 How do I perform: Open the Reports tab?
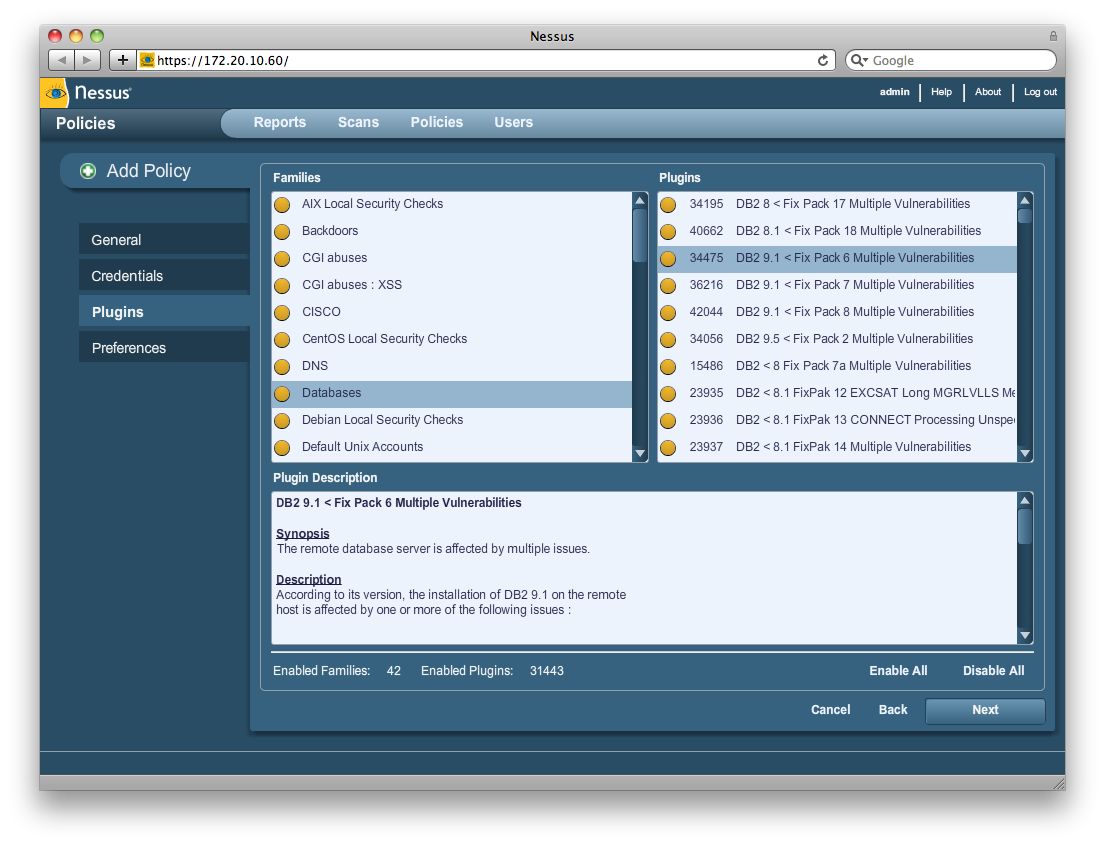tap(280, 122)
